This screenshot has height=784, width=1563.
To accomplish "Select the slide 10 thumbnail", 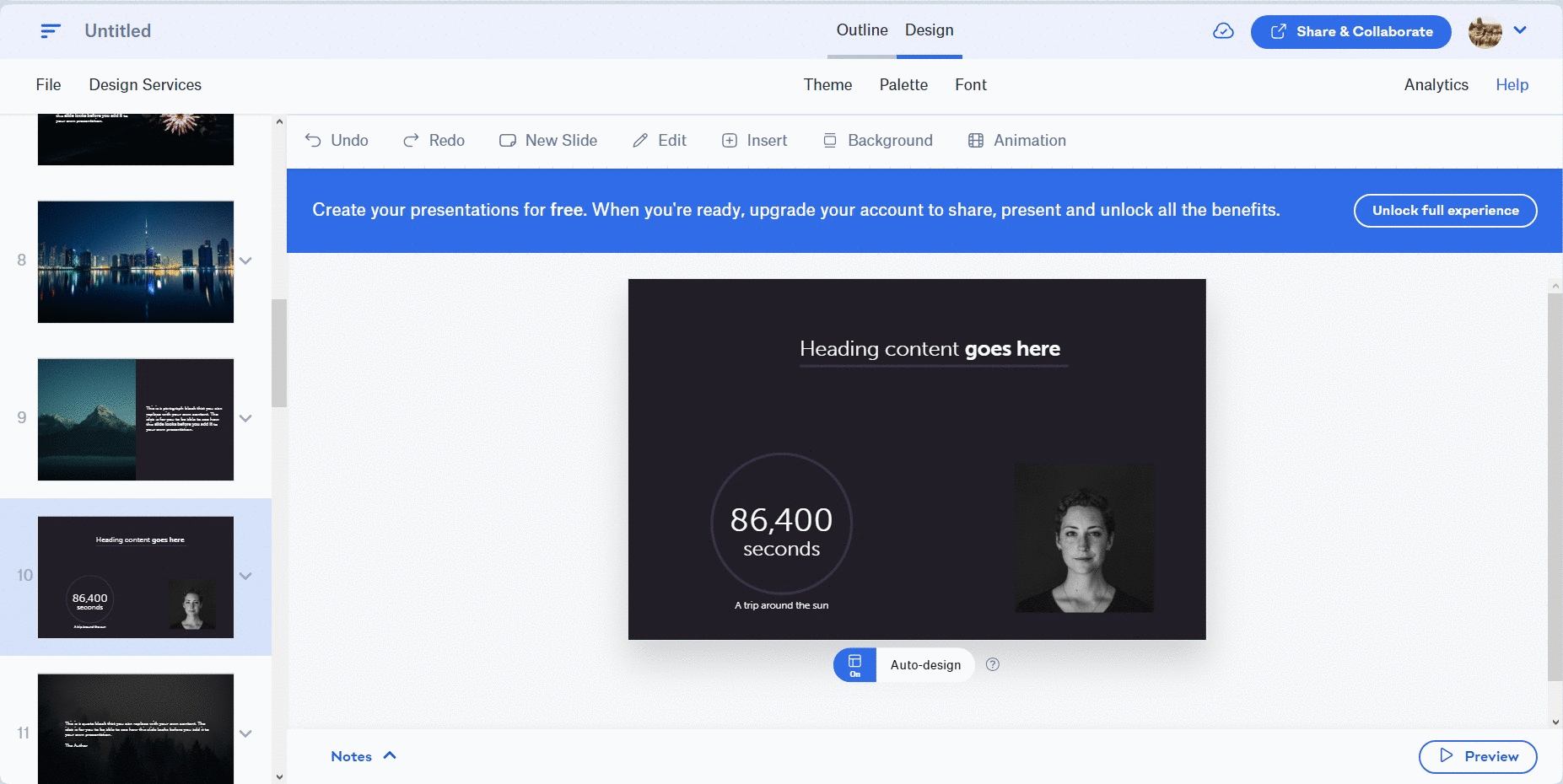I will 136,577.
